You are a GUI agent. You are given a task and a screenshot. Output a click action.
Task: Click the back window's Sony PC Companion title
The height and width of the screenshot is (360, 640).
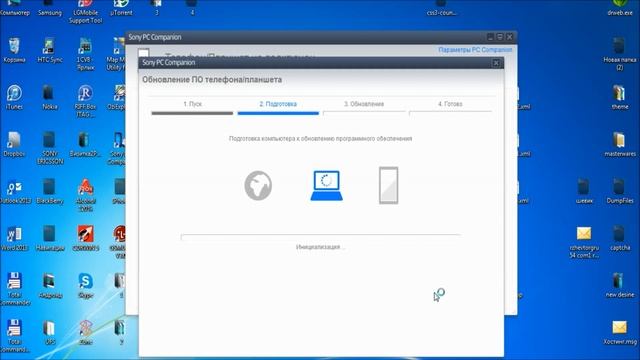[155, 37]
